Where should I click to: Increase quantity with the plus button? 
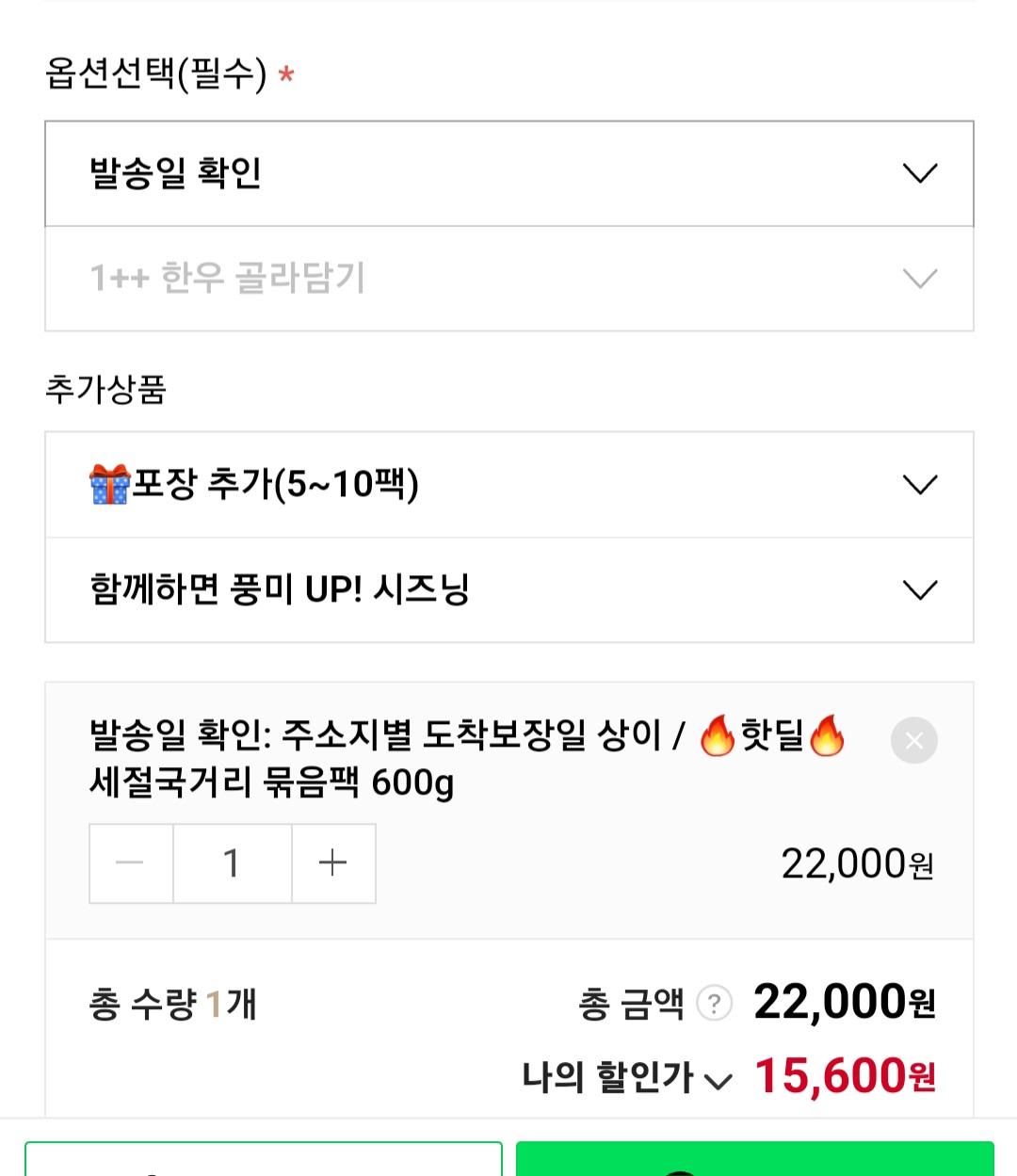point(333,863)
